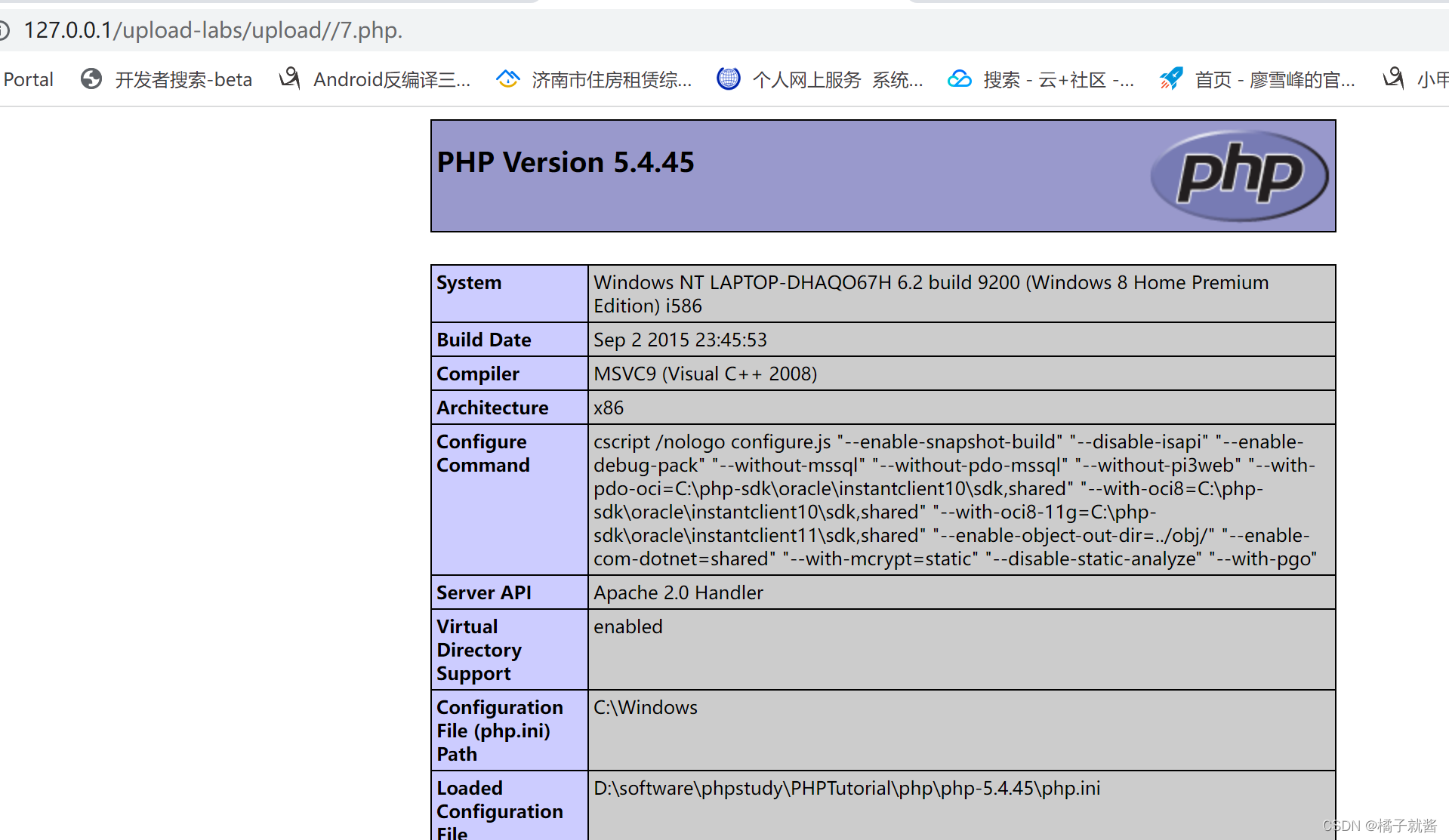Viewport: 1449px width, 840px height.
Task: Click icon of 济南市住房租赁综 bookmark
Action: pos(507,78)
